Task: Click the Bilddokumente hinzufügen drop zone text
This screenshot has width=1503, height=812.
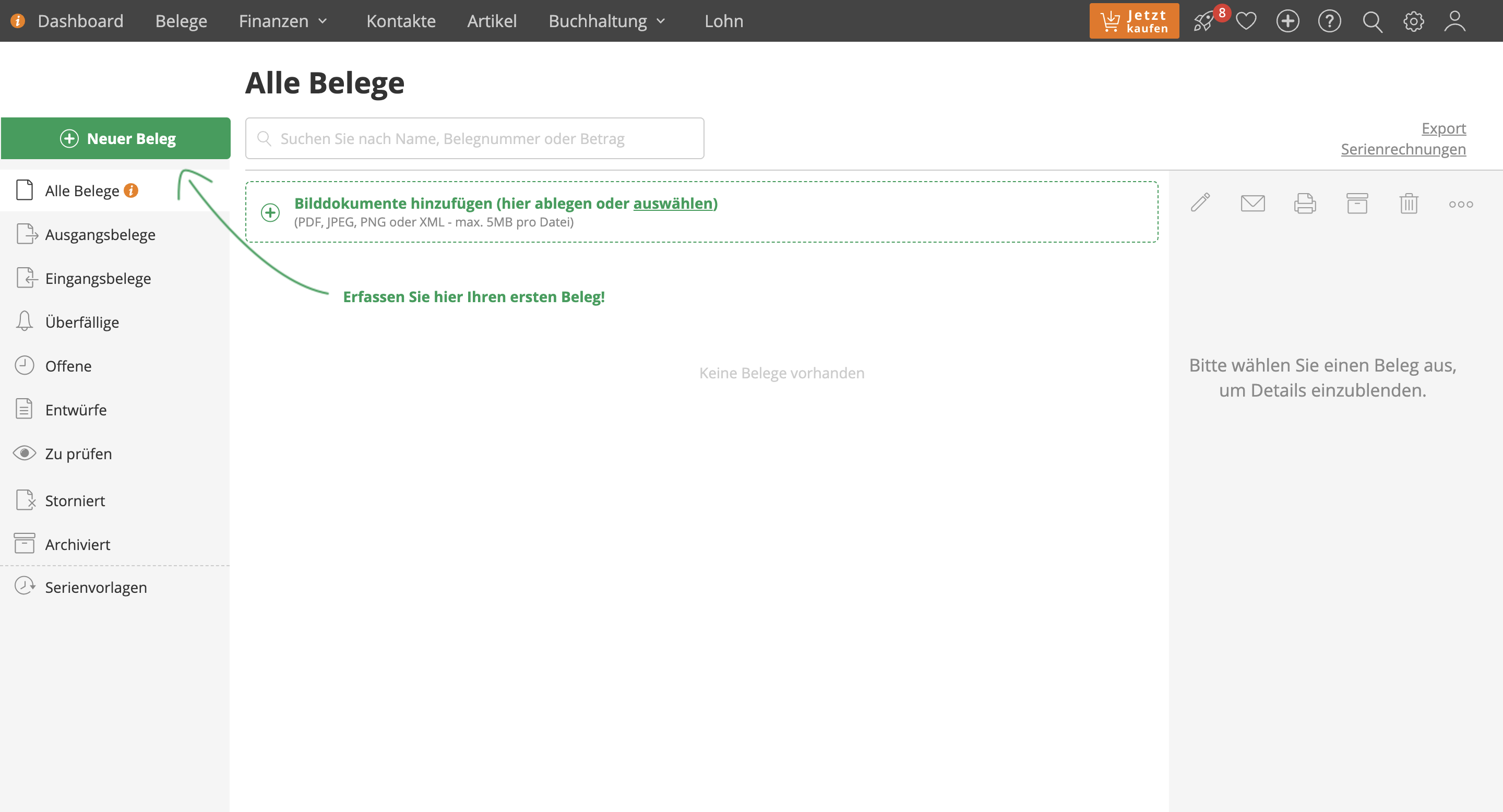Action: [x=505, y=203]
